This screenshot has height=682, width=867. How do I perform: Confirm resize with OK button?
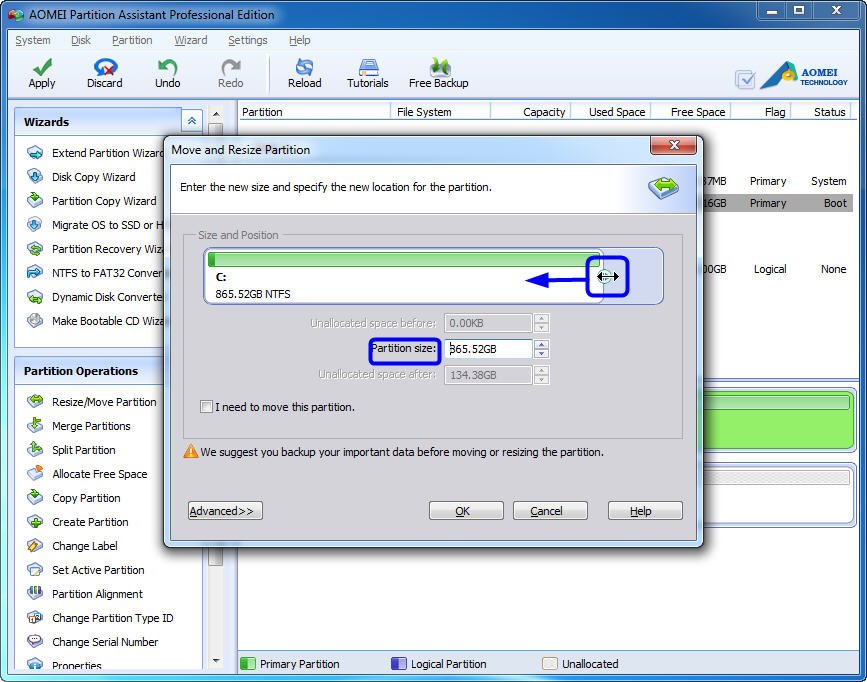pos(466,511)
